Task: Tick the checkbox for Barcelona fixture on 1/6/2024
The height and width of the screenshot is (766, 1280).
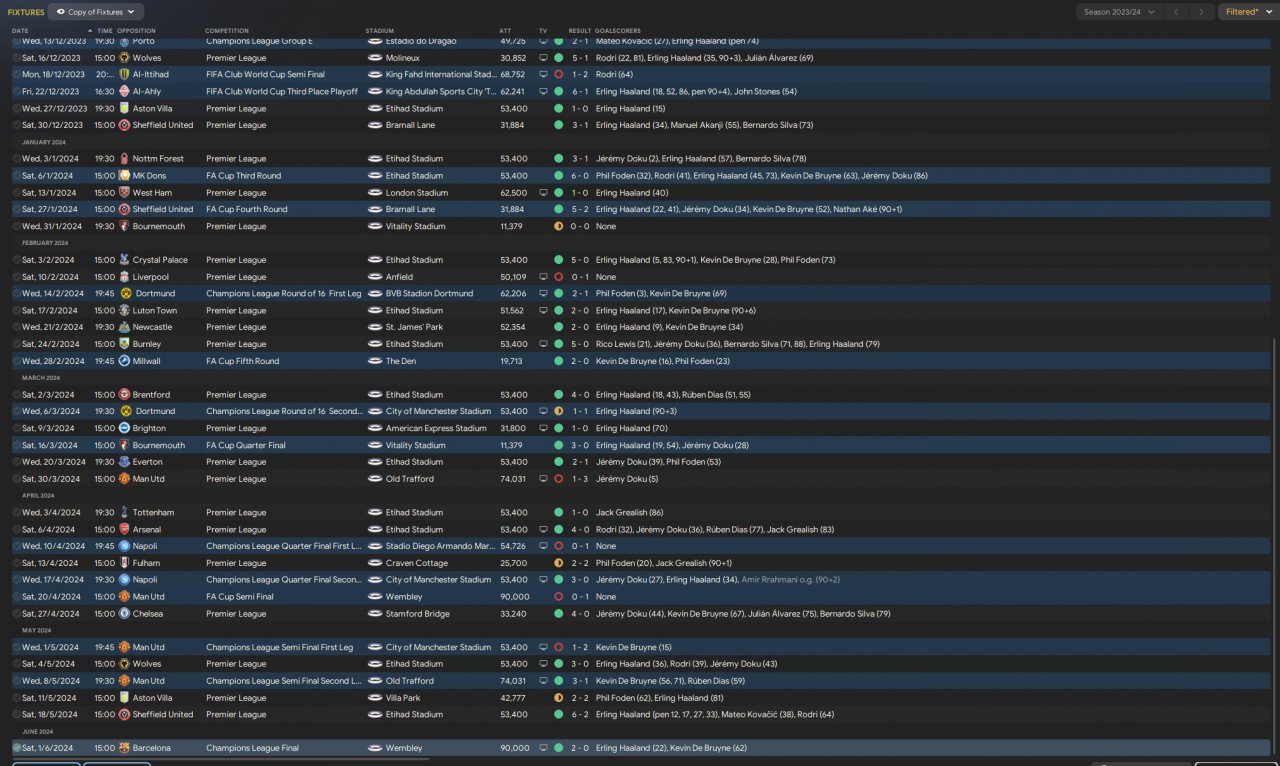Action: [x=17, y=748]
